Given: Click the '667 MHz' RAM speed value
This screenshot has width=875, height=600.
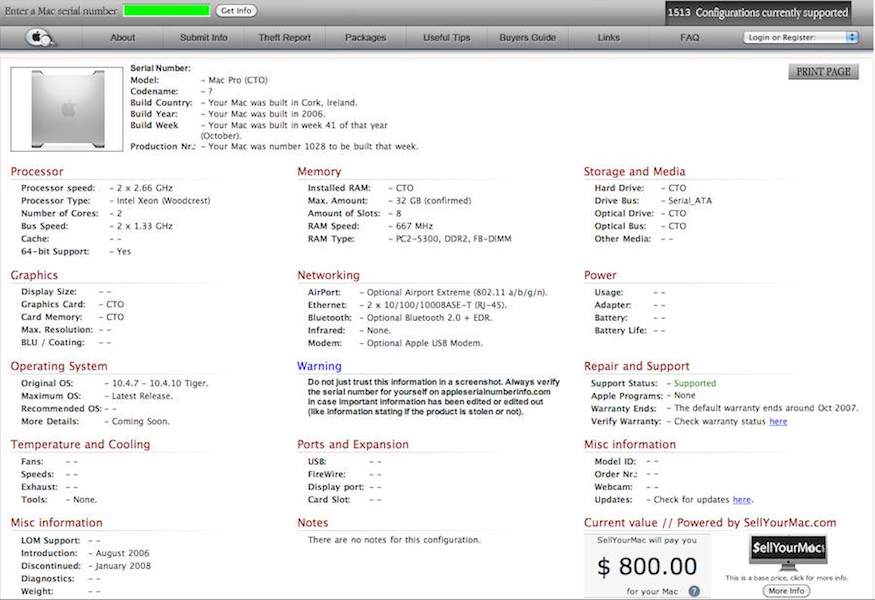Looking at the screenshot, I should (415, 226).
